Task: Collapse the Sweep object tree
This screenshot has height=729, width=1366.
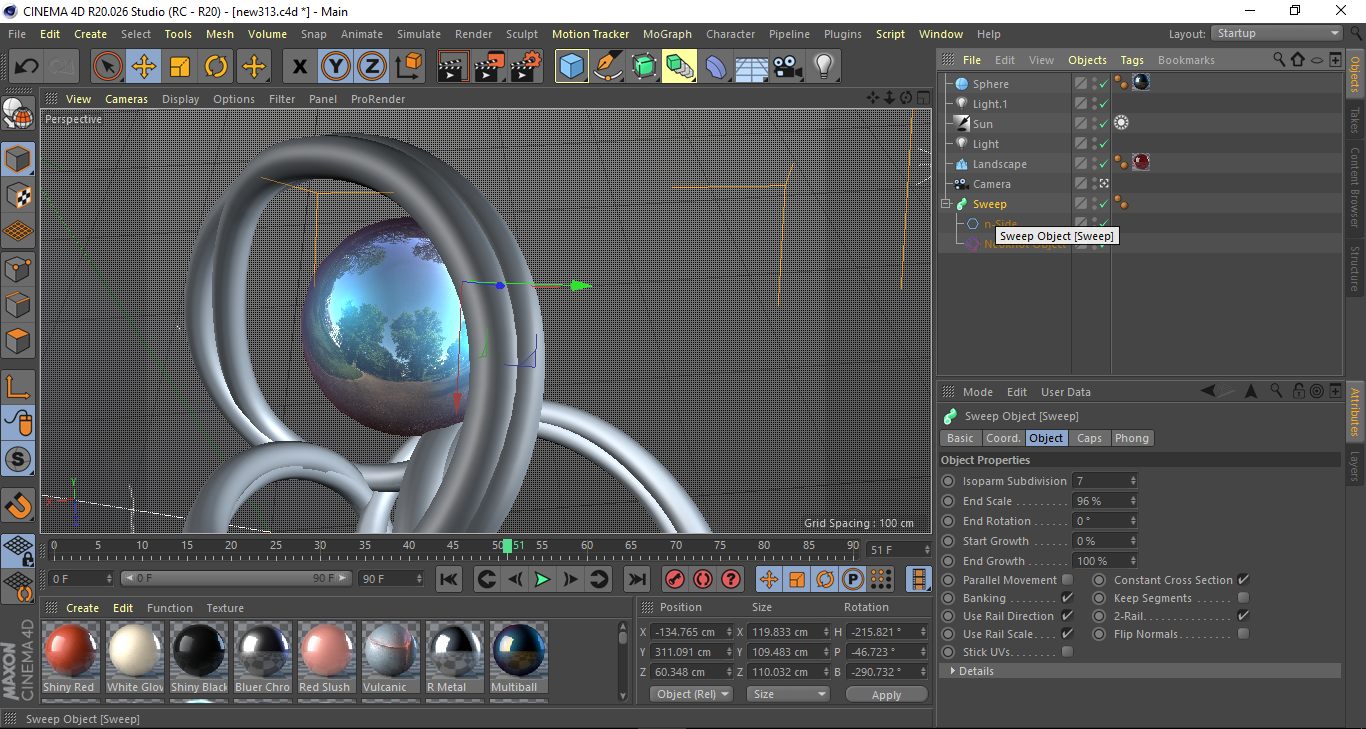Action: pyautogui.click(x=947, y=204)
